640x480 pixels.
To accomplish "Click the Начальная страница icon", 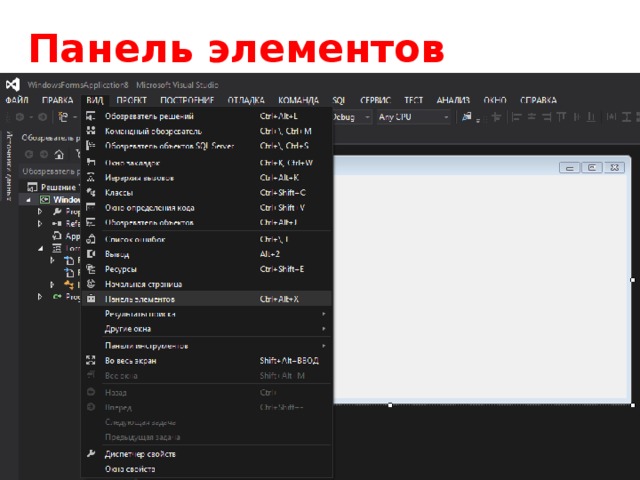I will point(91,284).
